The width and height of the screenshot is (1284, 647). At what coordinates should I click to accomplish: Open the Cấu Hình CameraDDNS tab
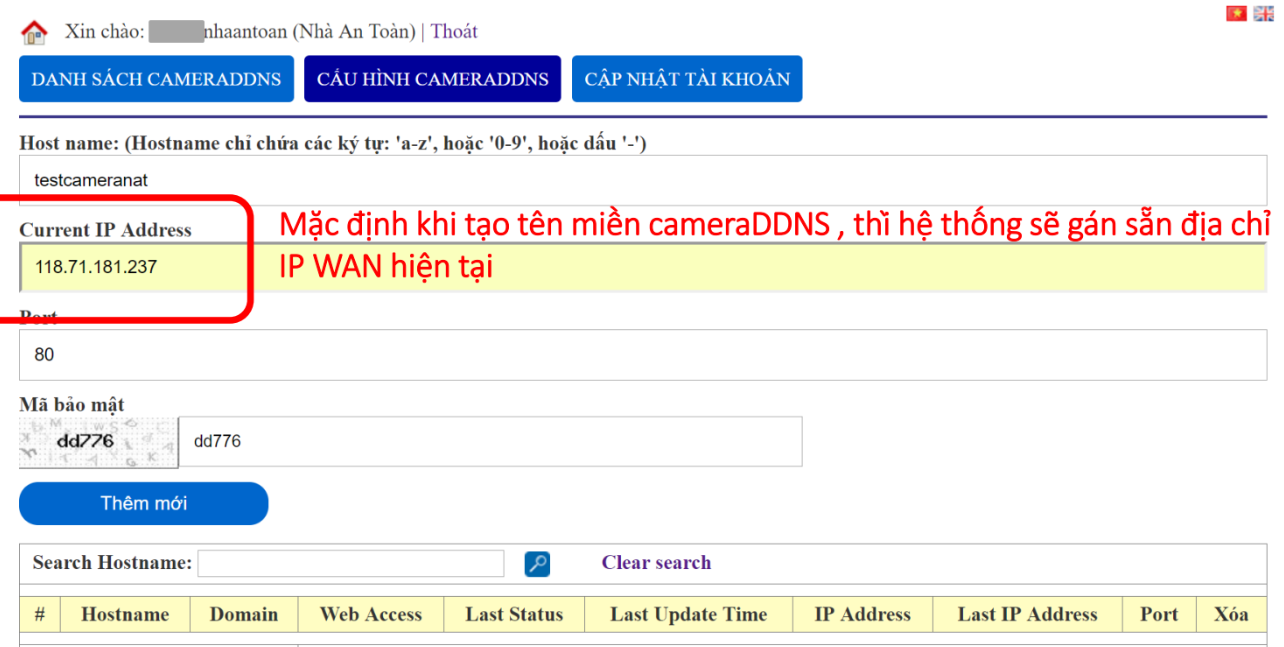click(433, 79)
